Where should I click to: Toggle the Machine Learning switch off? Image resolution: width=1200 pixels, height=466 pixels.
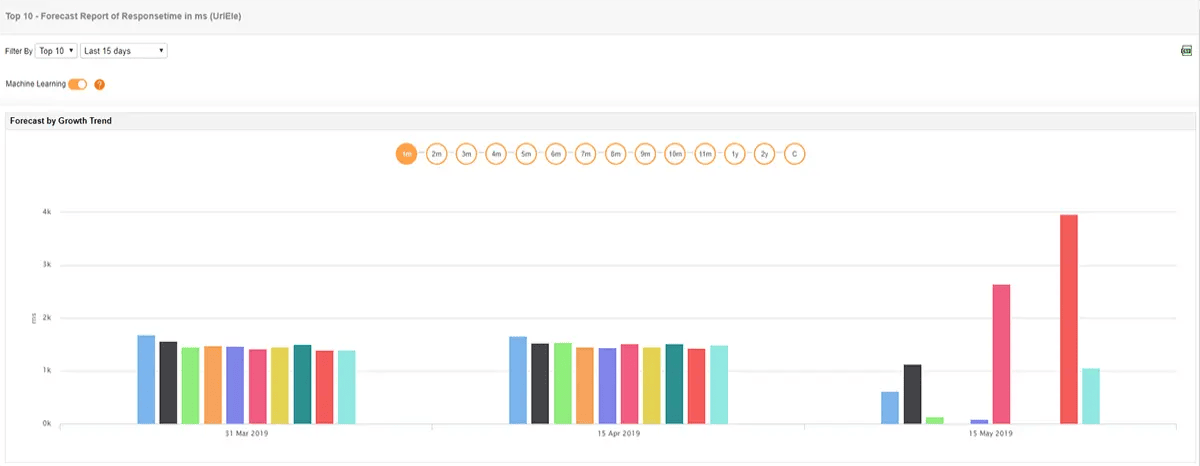pyautogui.click(x=78, y=84)
